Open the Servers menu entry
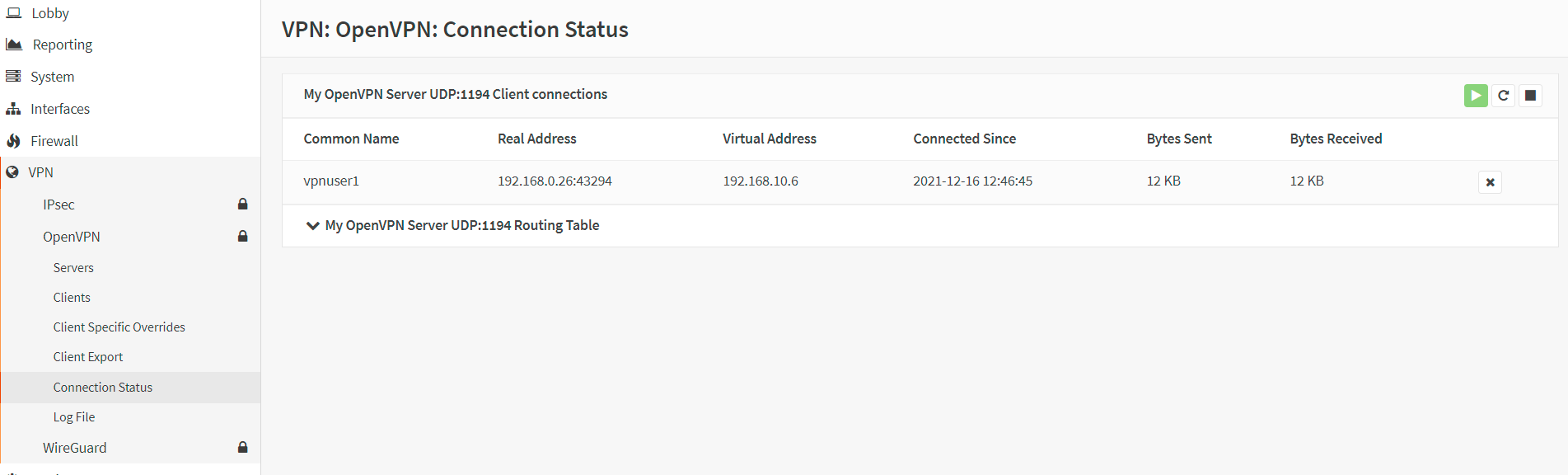Screen dimensions: 1568x475 click(73, 267)
